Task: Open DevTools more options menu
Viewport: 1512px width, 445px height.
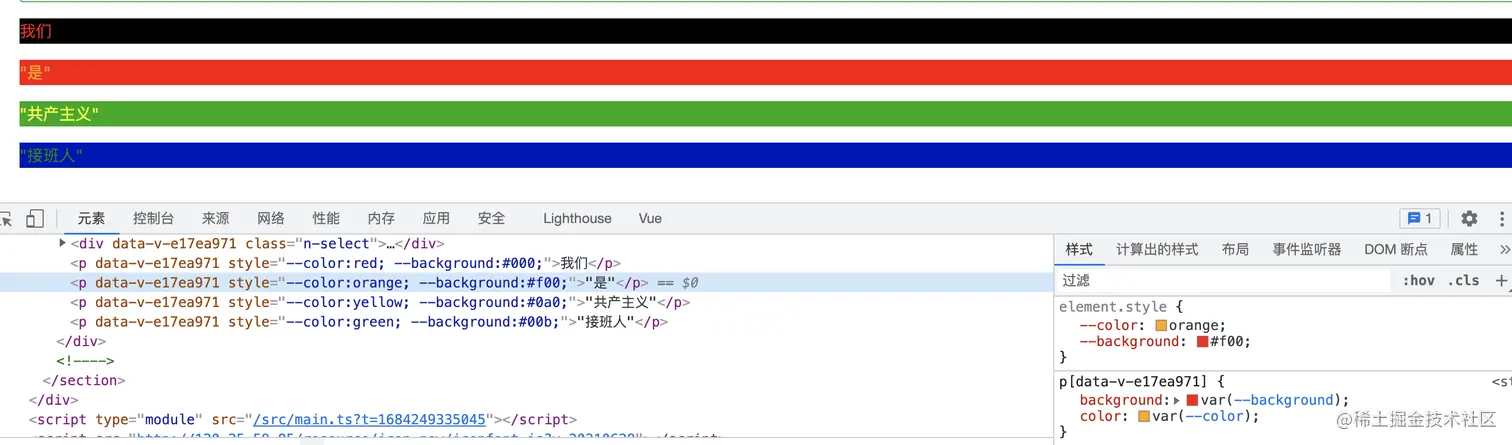Action: (1502, 218)
